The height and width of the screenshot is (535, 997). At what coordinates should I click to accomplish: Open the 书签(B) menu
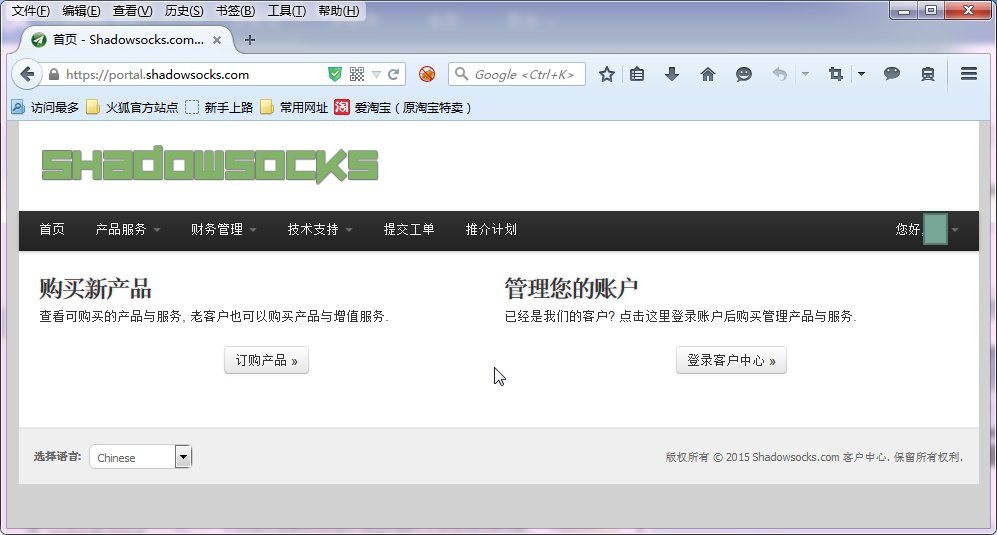coord(235,11)
